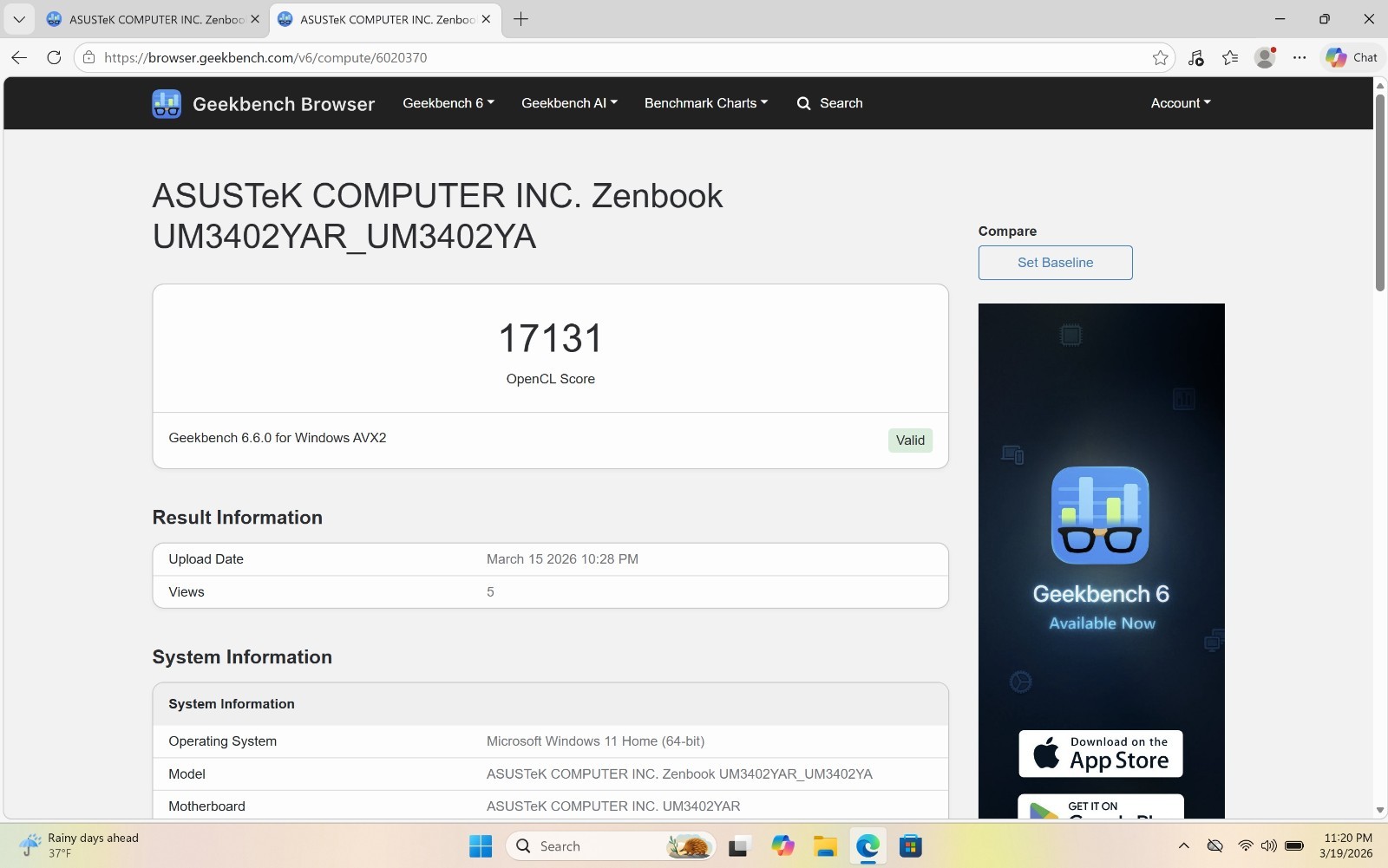Open the Geekbench AI dropdown

(x=568, y=103)
